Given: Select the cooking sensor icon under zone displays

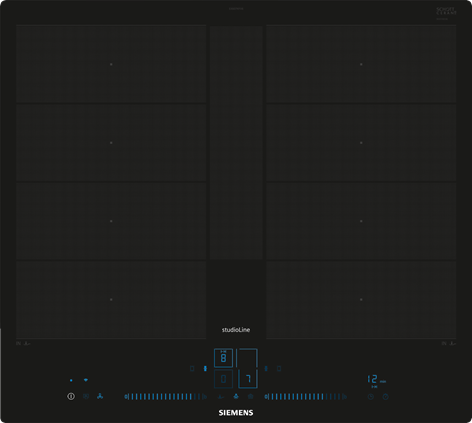Looking at the screenshot, I should [x=236, y=397].
